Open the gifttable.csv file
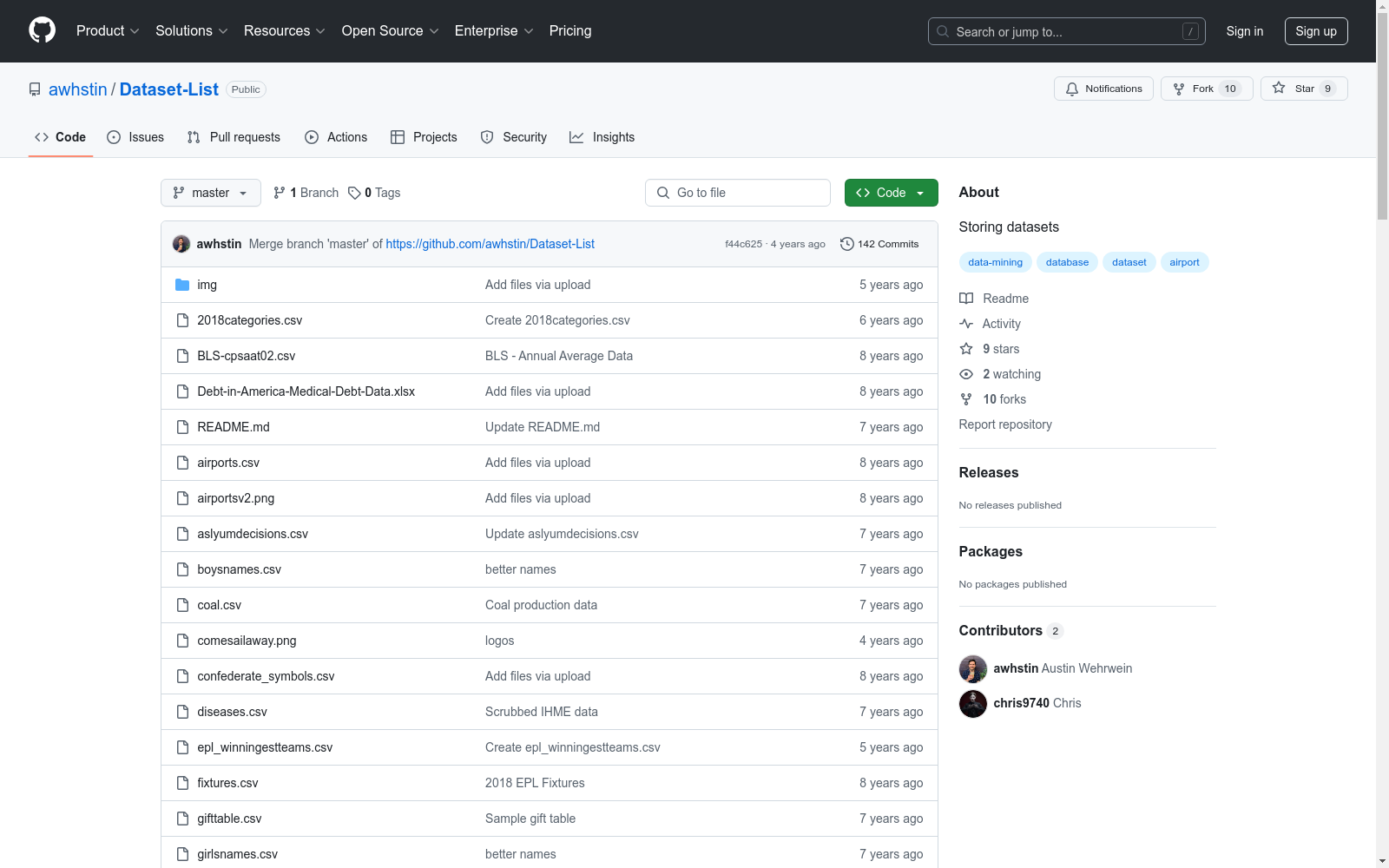 [229, 819]
